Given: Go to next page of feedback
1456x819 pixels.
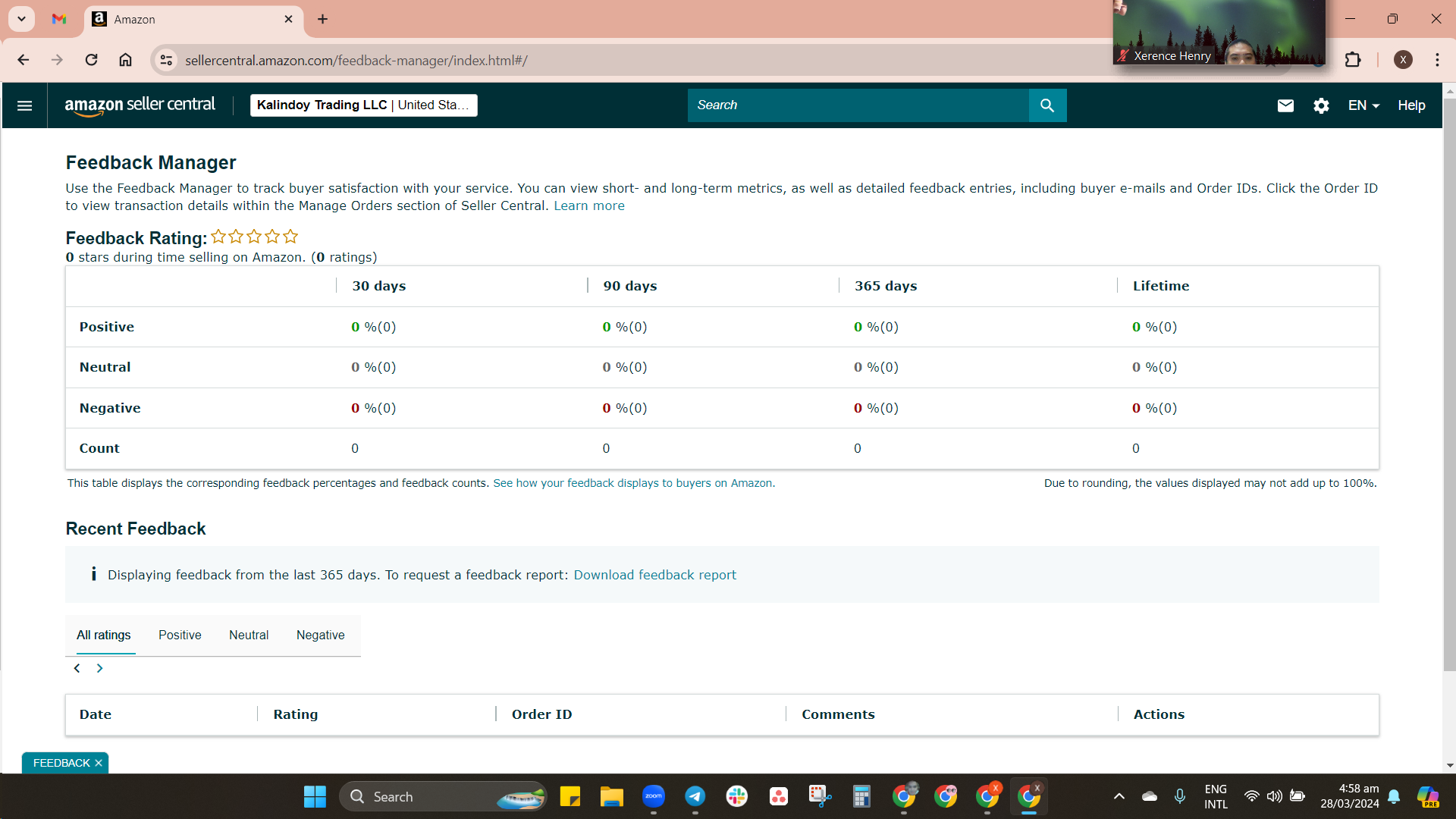Looking at the screenshot, I should [x=99, y=668].
